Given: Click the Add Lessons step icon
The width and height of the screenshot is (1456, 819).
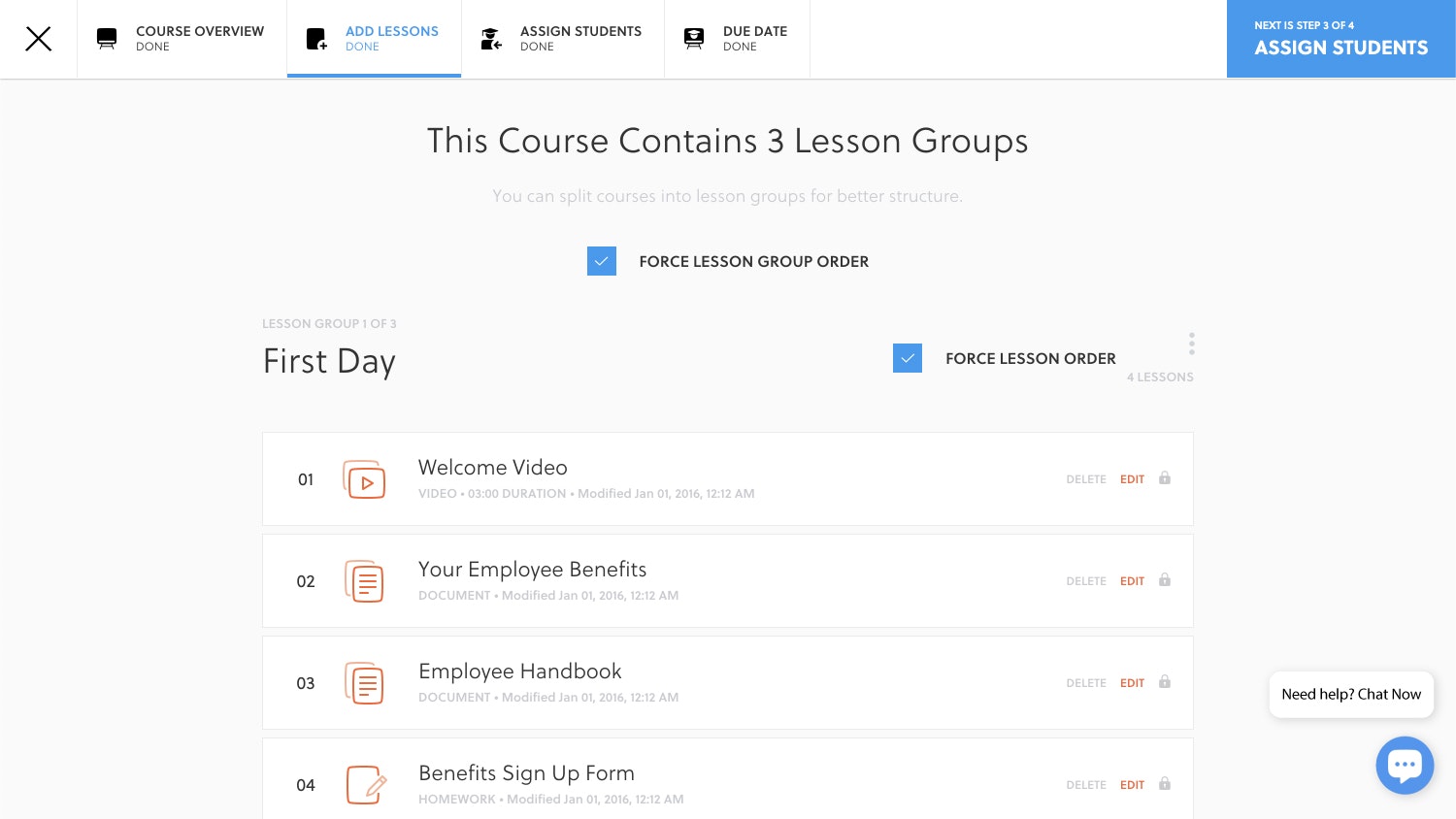Looking at the screenshot, I should pyautogui.click(x=316, y=39).
